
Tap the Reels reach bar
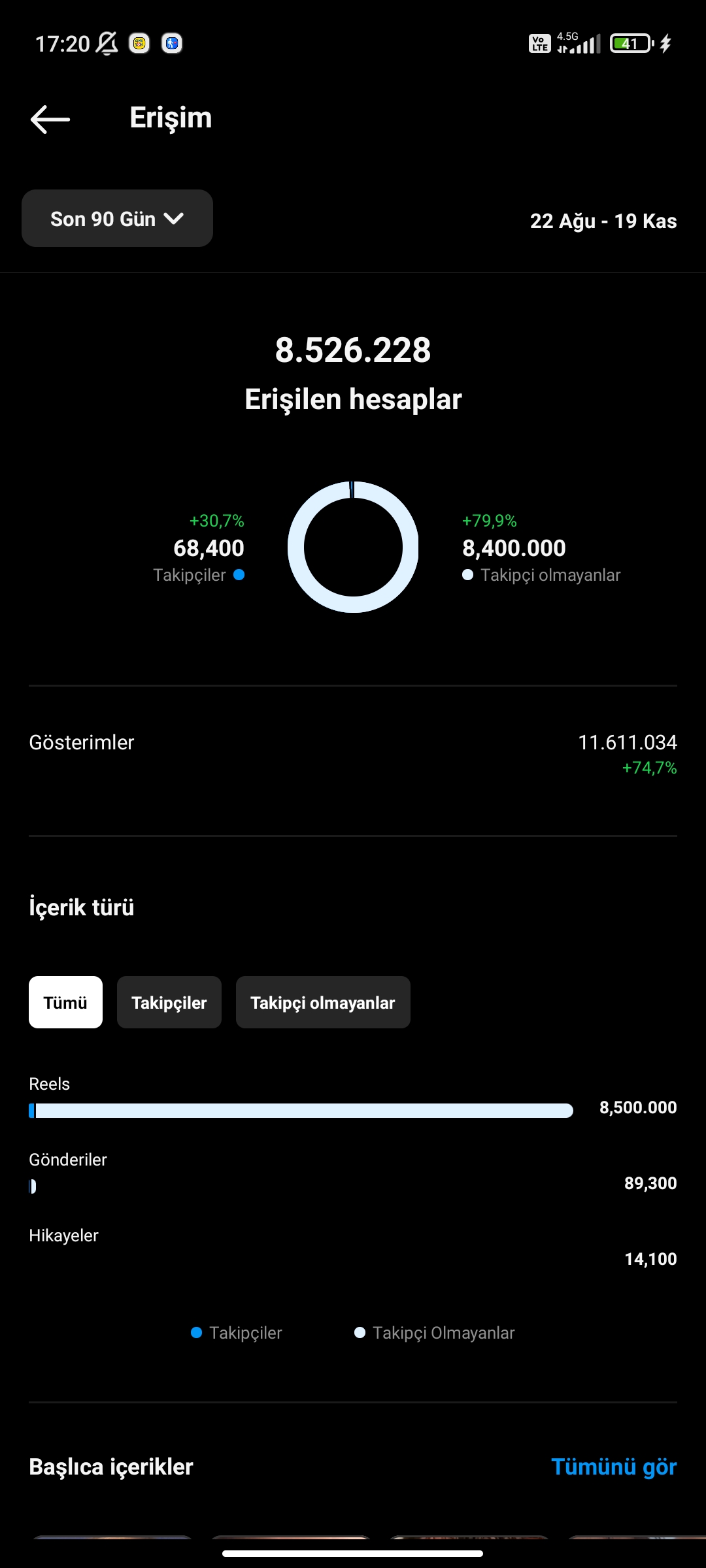301,1111
